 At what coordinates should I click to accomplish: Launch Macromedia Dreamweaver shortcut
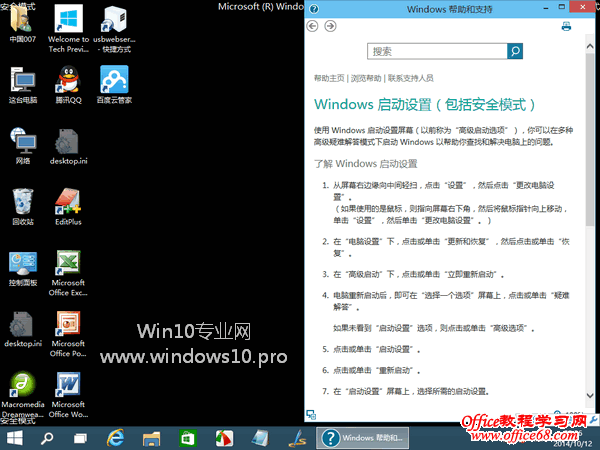[x=23, y=395]
